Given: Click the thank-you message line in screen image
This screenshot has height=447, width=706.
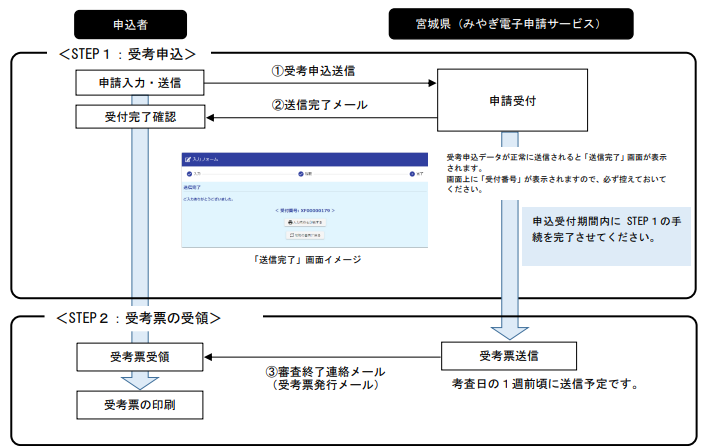Looking at the screenshot, I should pyautogui.click(x=208, y=199).
